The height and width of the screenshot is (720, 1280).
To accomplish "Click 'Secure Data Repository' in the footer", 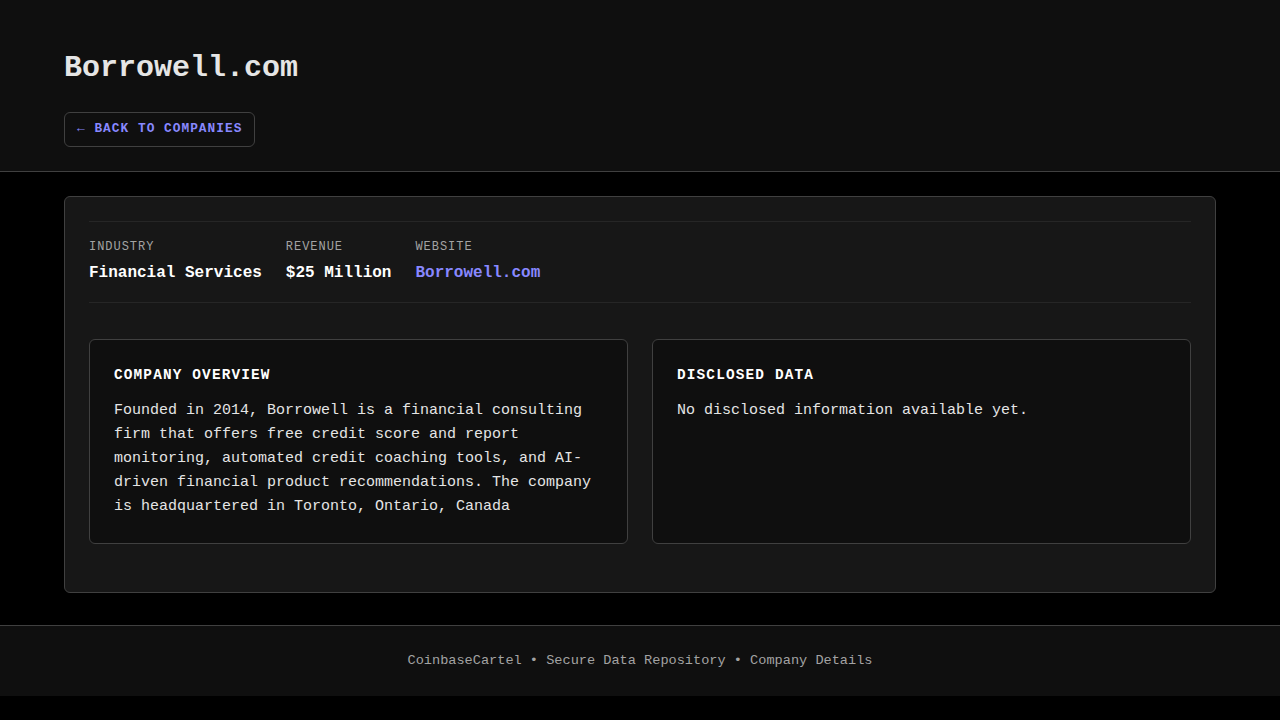I will click(x=635, y=660).
